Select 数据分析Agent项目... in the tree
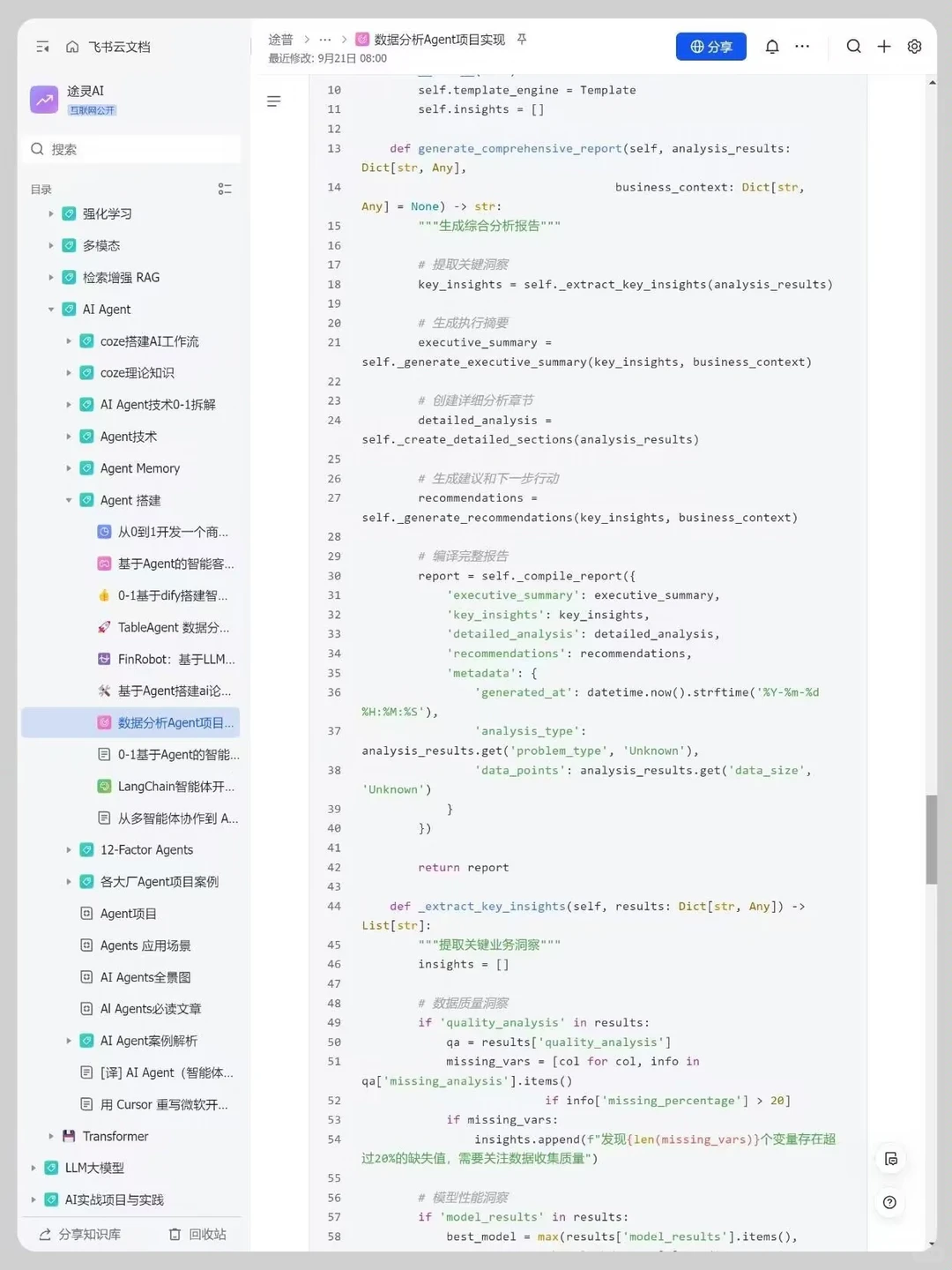Image resolution: width=952 pixels, height=1270 pixels. [130, 722]
